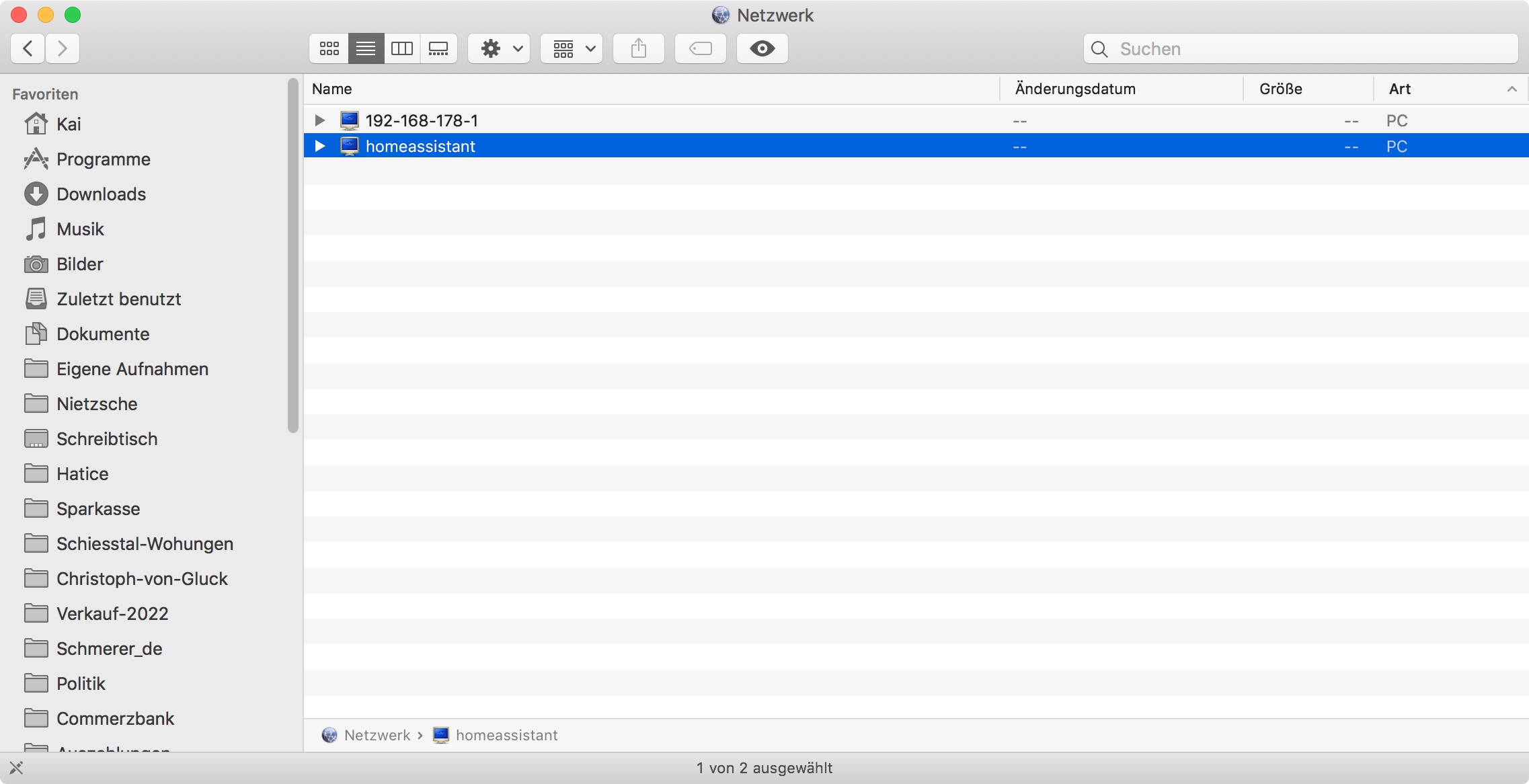Go forward with the right arrow
The height and width of the screenshot is (784, 1529).
(x=63, y=48)
